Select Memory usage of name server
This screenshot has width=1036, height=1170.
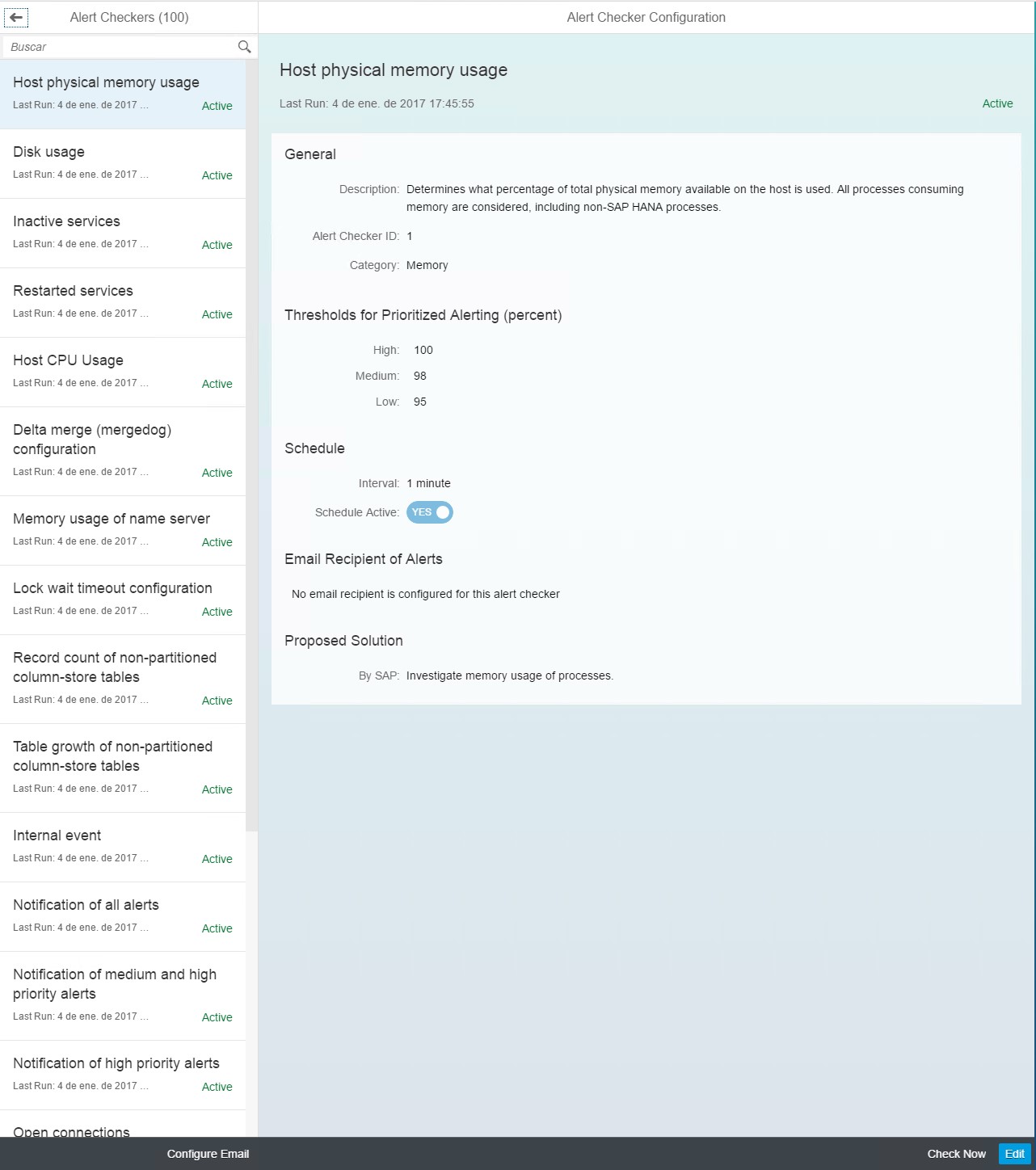click(123, 530)
